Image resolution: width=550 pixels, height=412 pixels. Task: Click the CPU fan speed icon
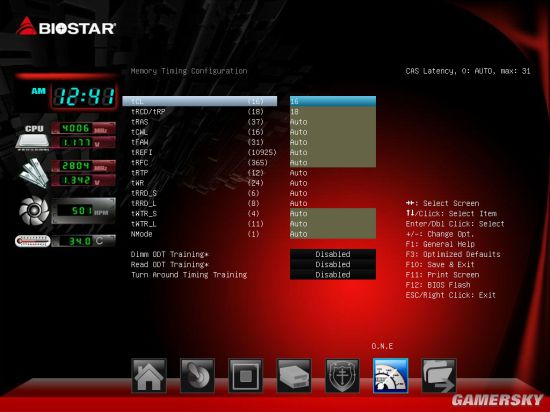(34, 211)
